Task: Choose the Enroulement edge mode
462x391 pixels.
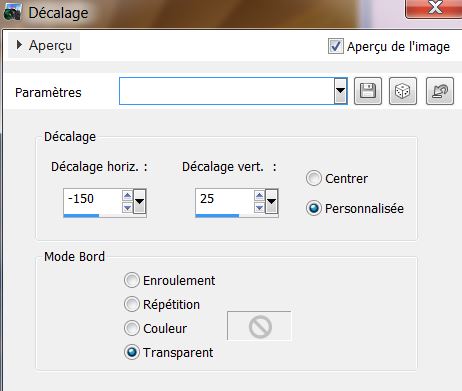Action: [x=132, y=280]
